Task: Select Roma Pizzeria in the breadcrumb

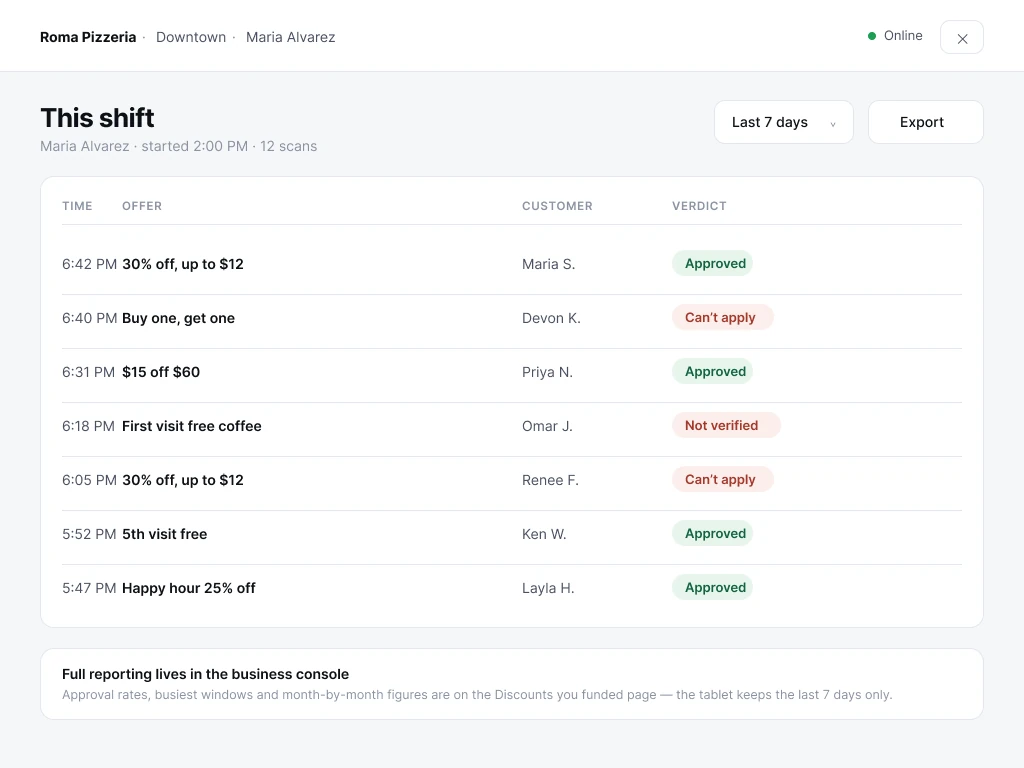Action: coord(88,37)
